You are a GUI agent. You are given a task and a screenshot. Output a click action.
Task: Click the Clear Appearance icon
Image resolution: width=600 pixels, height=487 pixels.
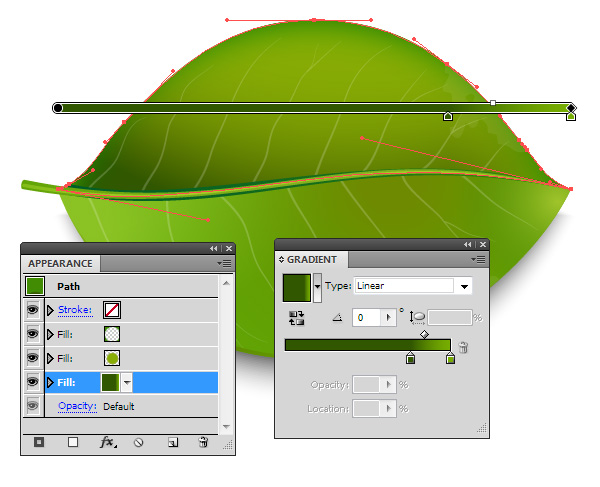click(x=139, y=442)
